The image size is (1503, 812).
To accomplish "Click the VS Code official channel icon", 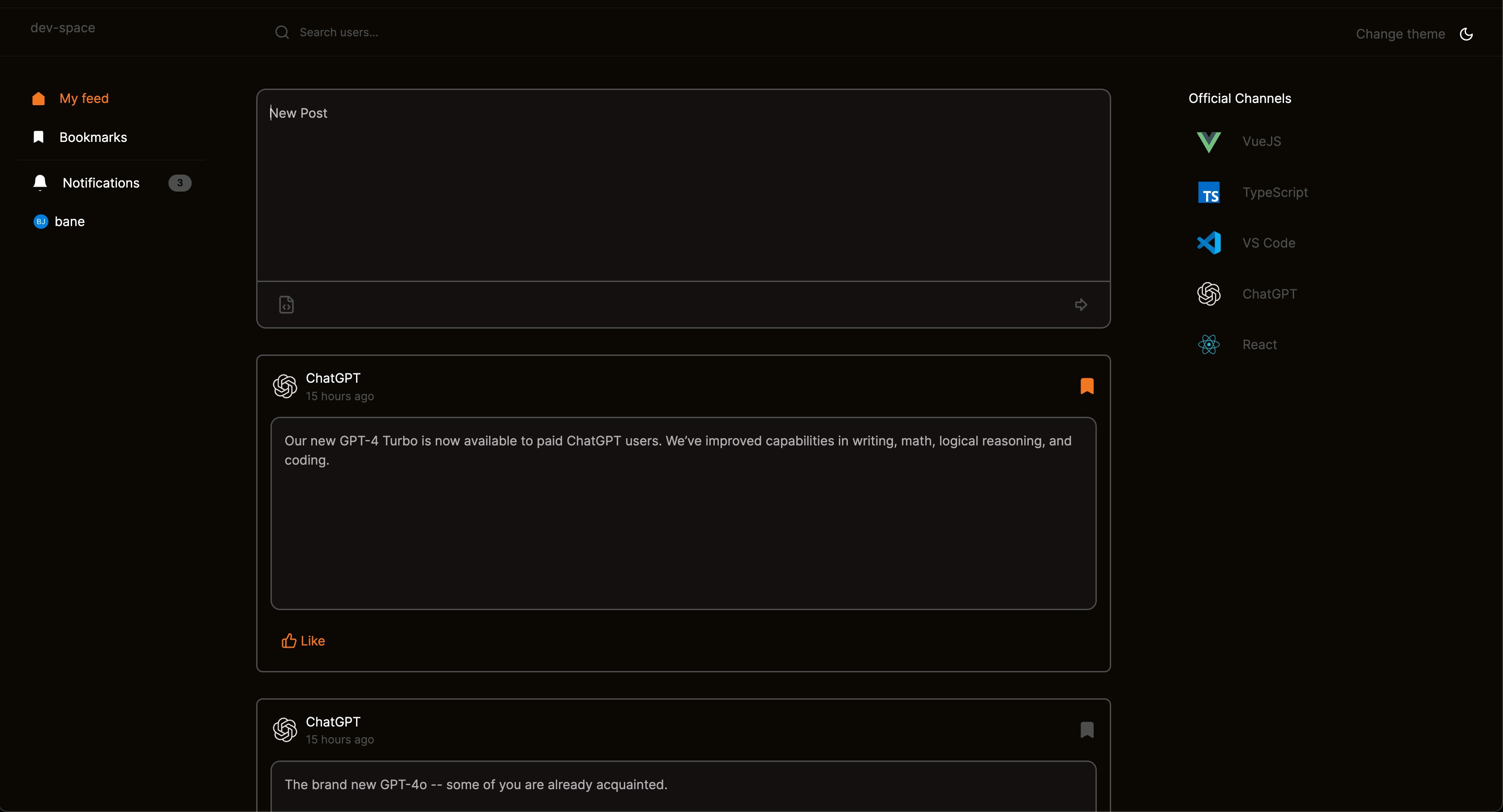I will 1209,243.
